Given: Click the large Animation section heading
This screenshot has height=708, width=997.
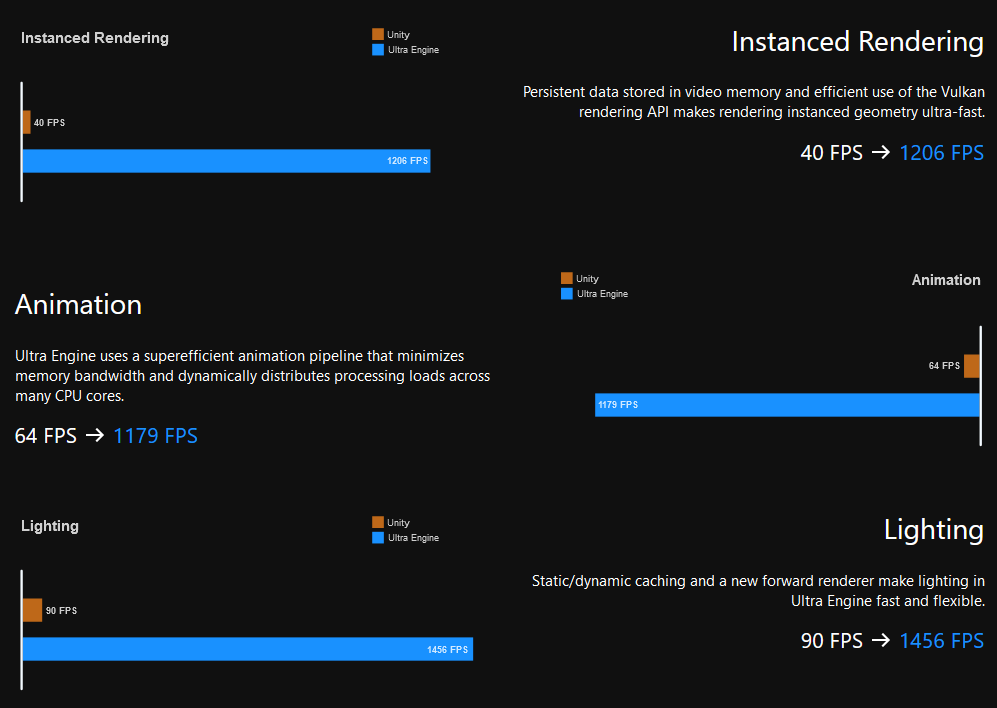Looking at the screenshot, I should pos(78,304).
